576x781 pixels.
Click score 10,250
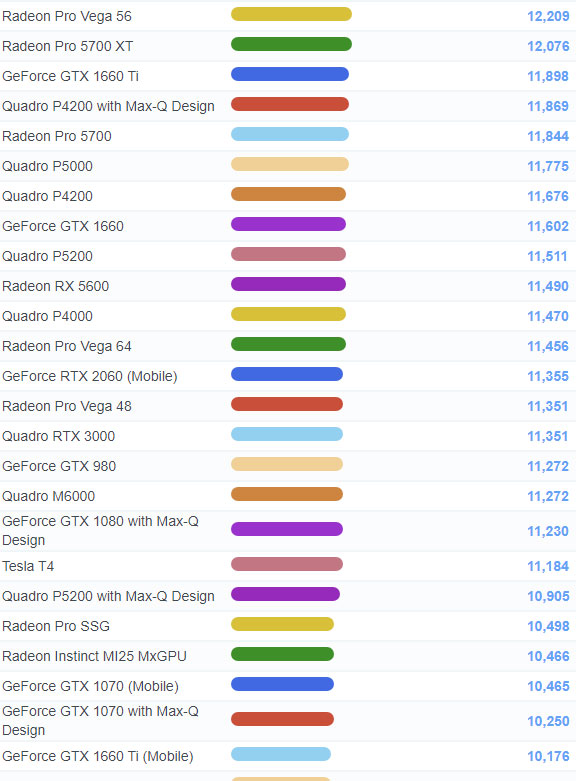548,721
